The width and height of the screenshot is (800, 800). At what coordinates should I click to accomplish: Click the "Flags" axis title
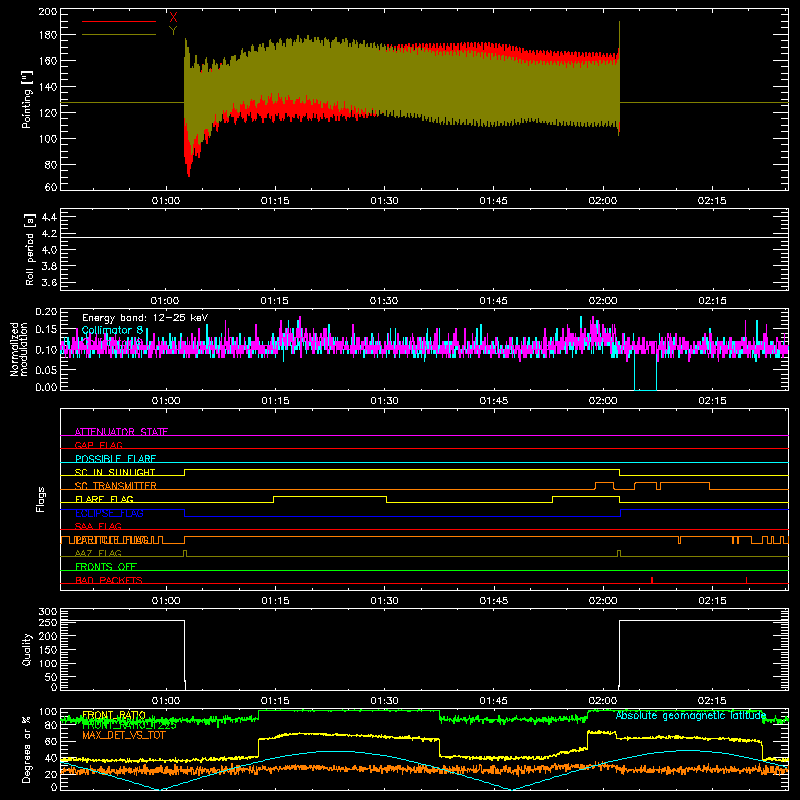41,499
